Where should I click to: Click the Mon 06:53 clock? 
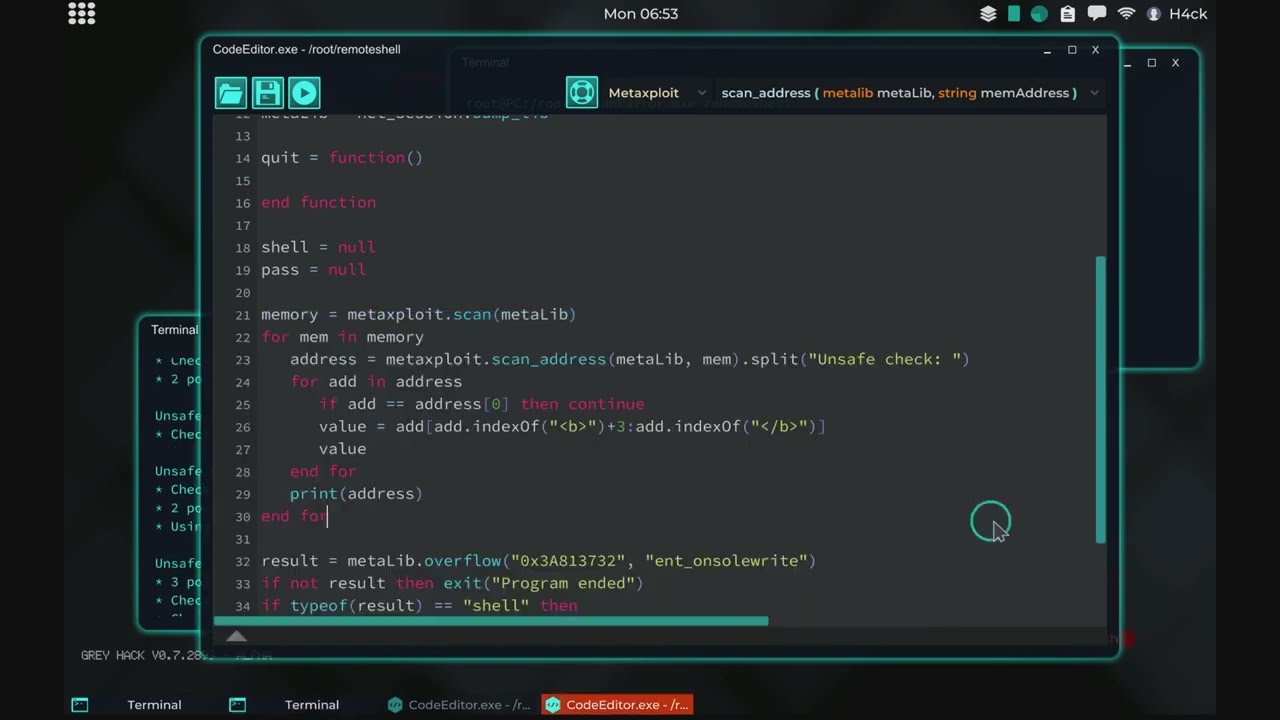point(641,14)
